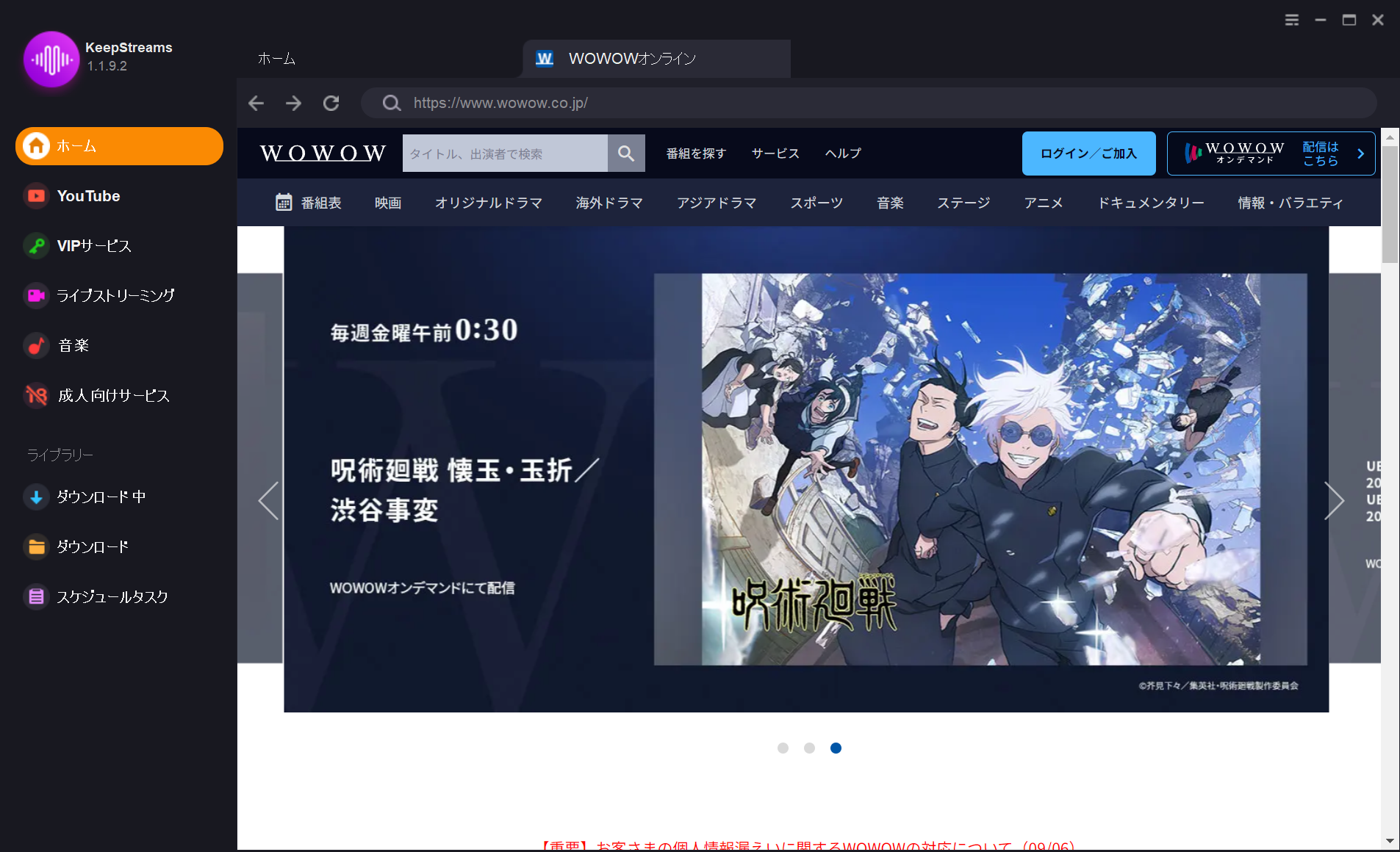1400x852 pixels.
Task: Click ログイン／ご加入 button
Action: (x=1088, y=154)
